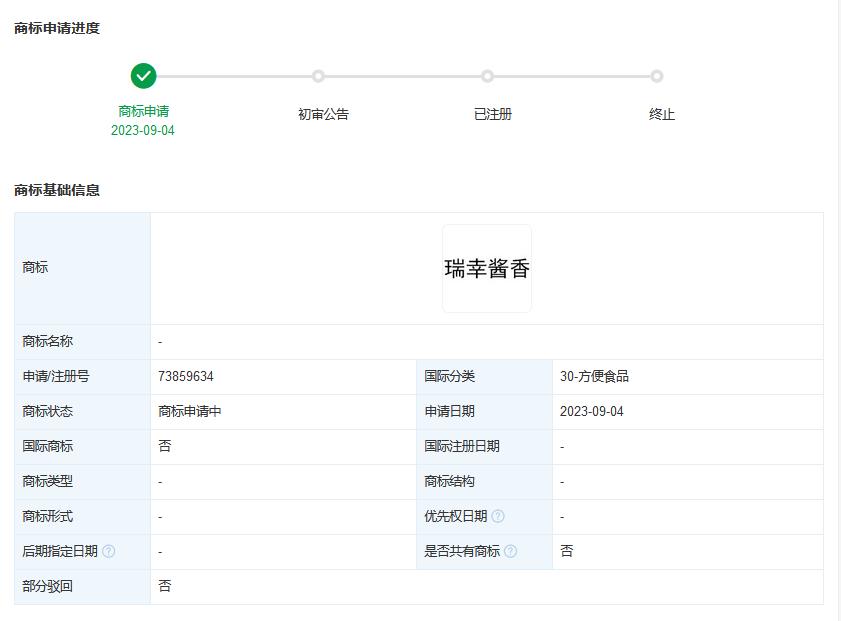This screenshot has width=841, height=621.
Task: Click the 已注册 step circle
Action: pos(487,76)
